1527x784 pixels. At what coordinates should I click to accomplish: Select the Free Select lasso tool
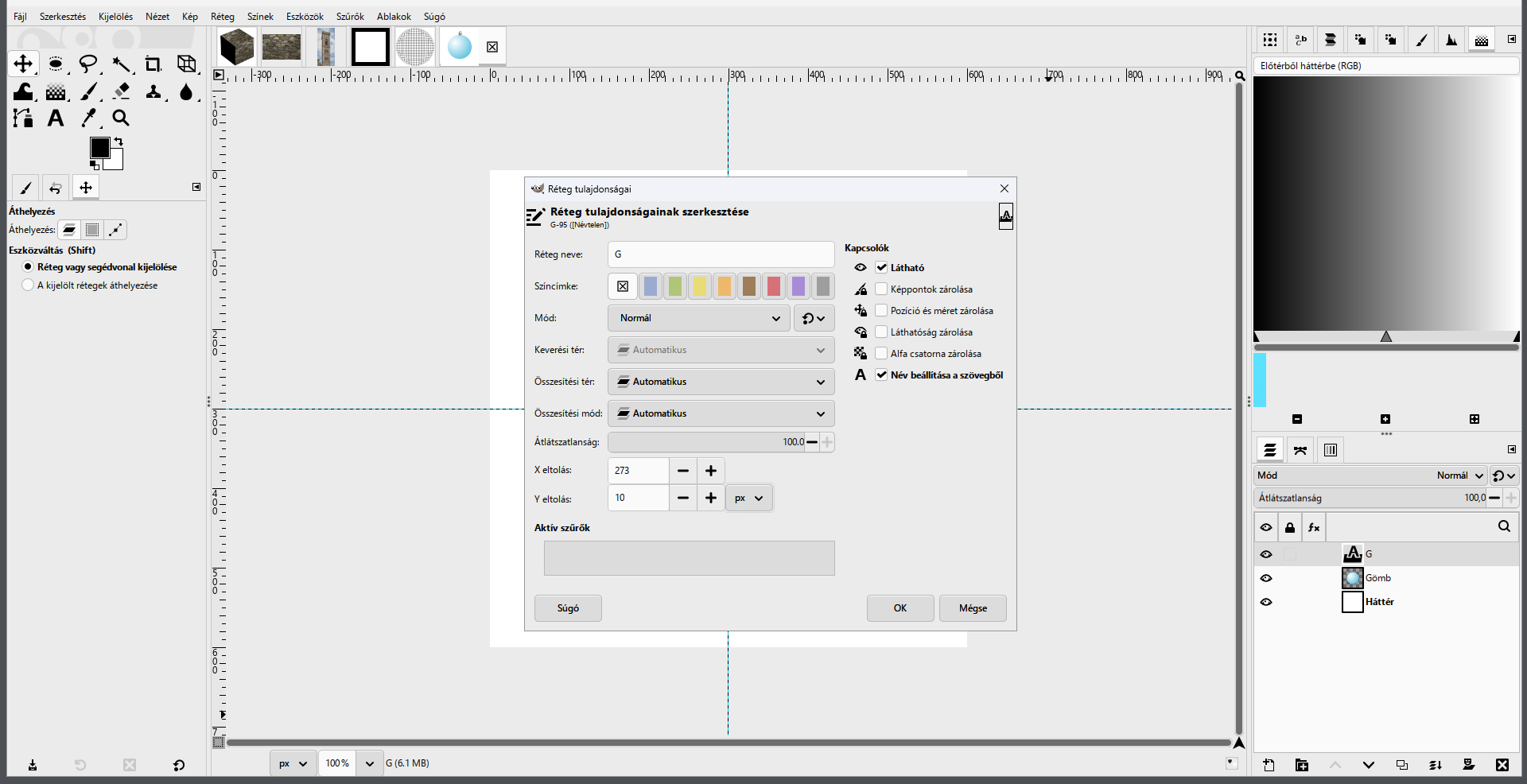(x=88, y=64)
